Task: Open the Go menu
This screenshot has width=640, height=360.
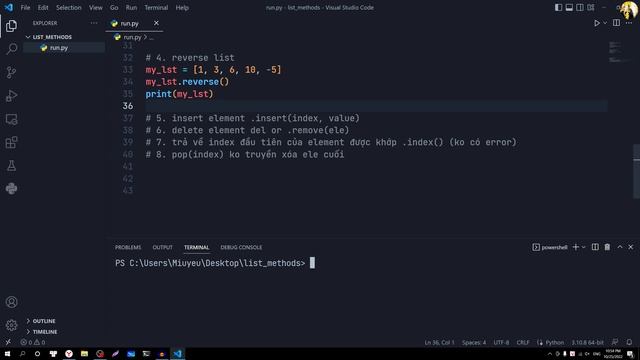Action: coord(114,7)
